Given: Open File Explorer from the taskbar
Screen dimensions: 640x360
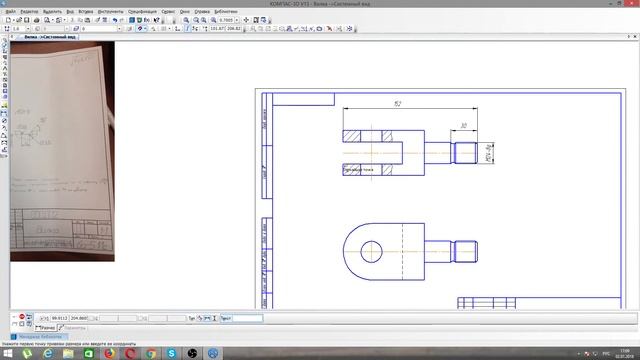Looking at the screenshot, I should pyautogui.click(x=68, y=353).
